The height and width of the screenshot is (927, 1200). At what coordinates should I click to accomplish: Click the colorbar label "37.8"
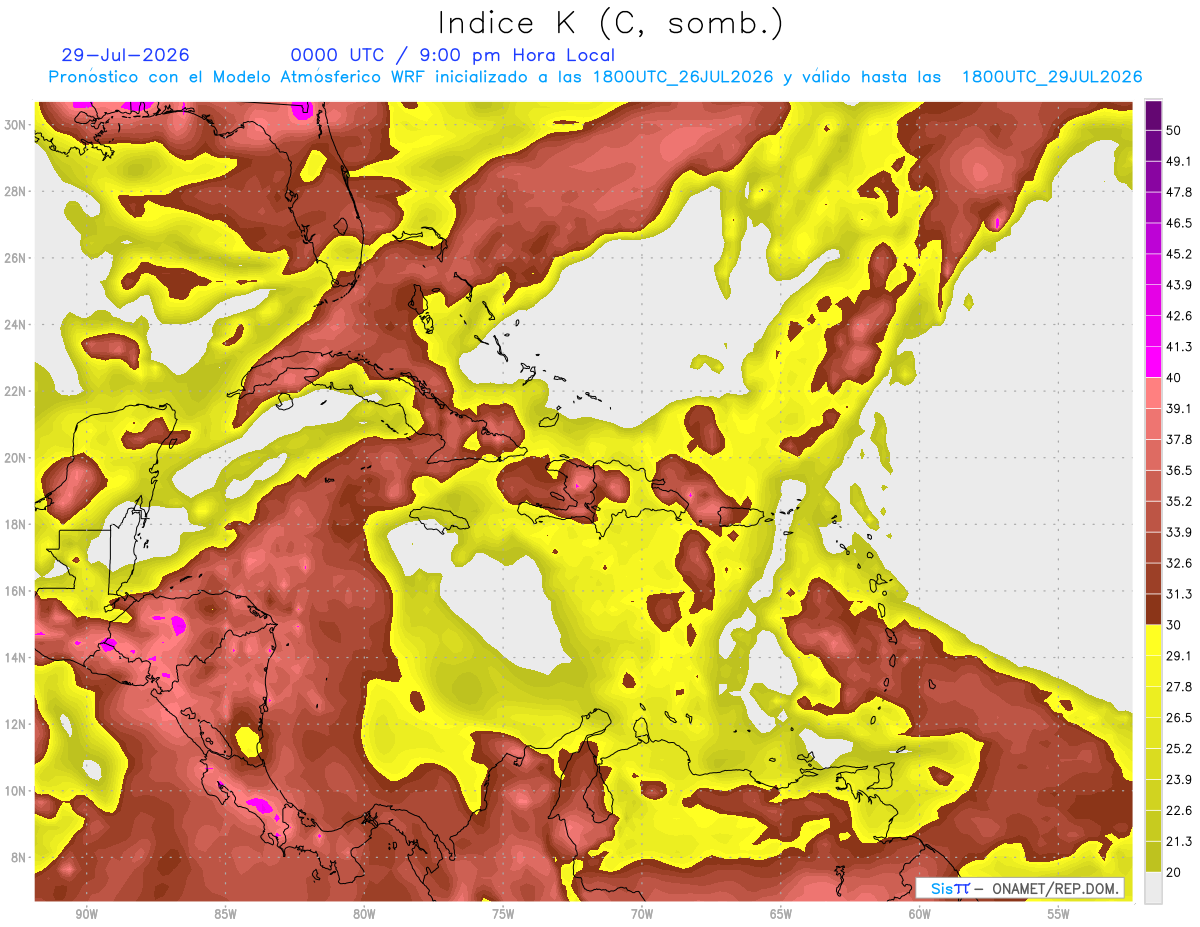pyautogui.click(x=1177, y=439)
